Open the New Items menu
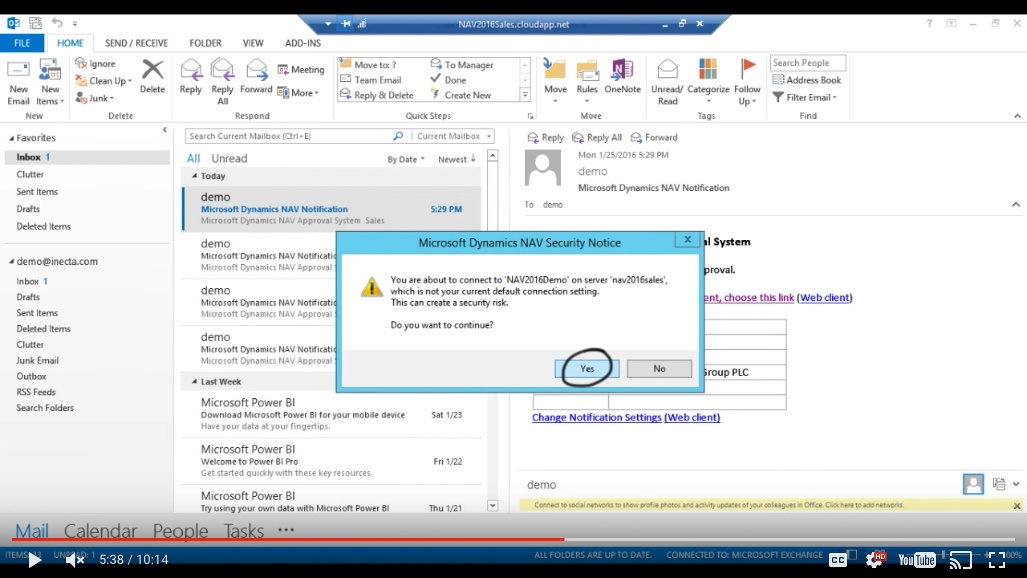This screenshot has height=578, width=1027. (50, 83)
